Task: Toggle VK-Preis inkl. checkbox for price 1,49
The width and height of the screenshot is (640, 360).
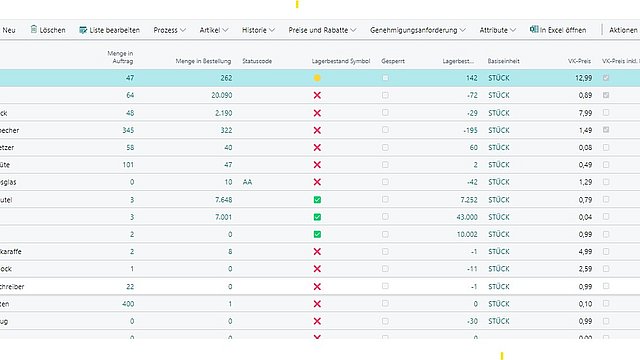Action: click(x=606, y=130)
